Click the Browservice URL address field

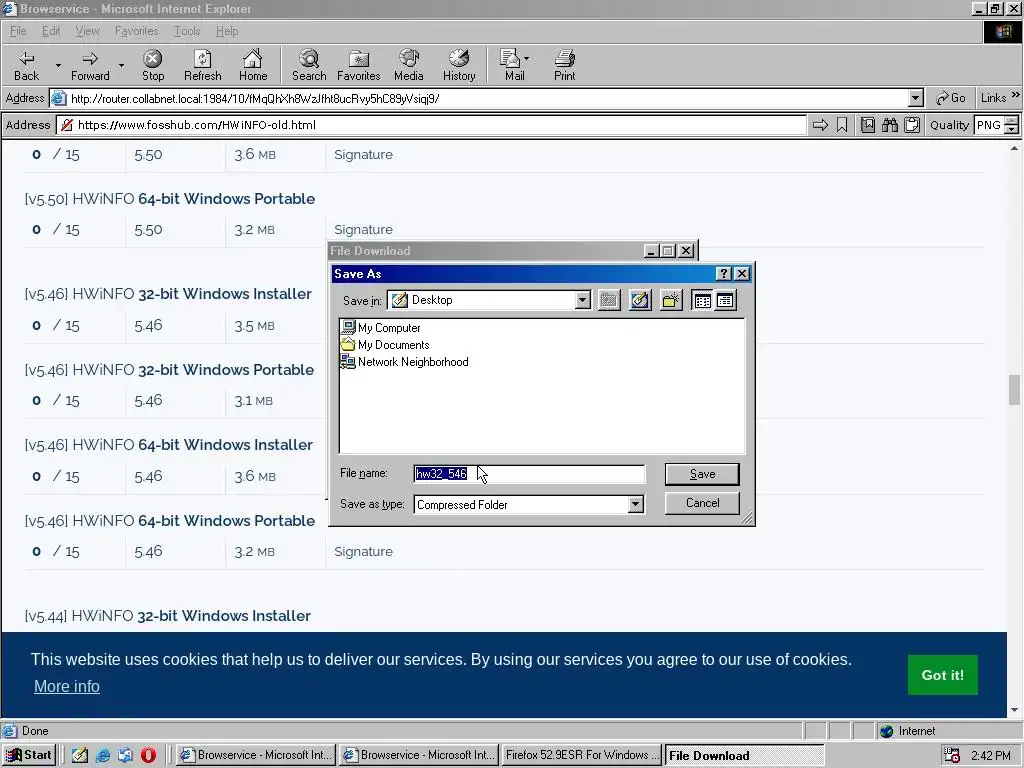432,125
